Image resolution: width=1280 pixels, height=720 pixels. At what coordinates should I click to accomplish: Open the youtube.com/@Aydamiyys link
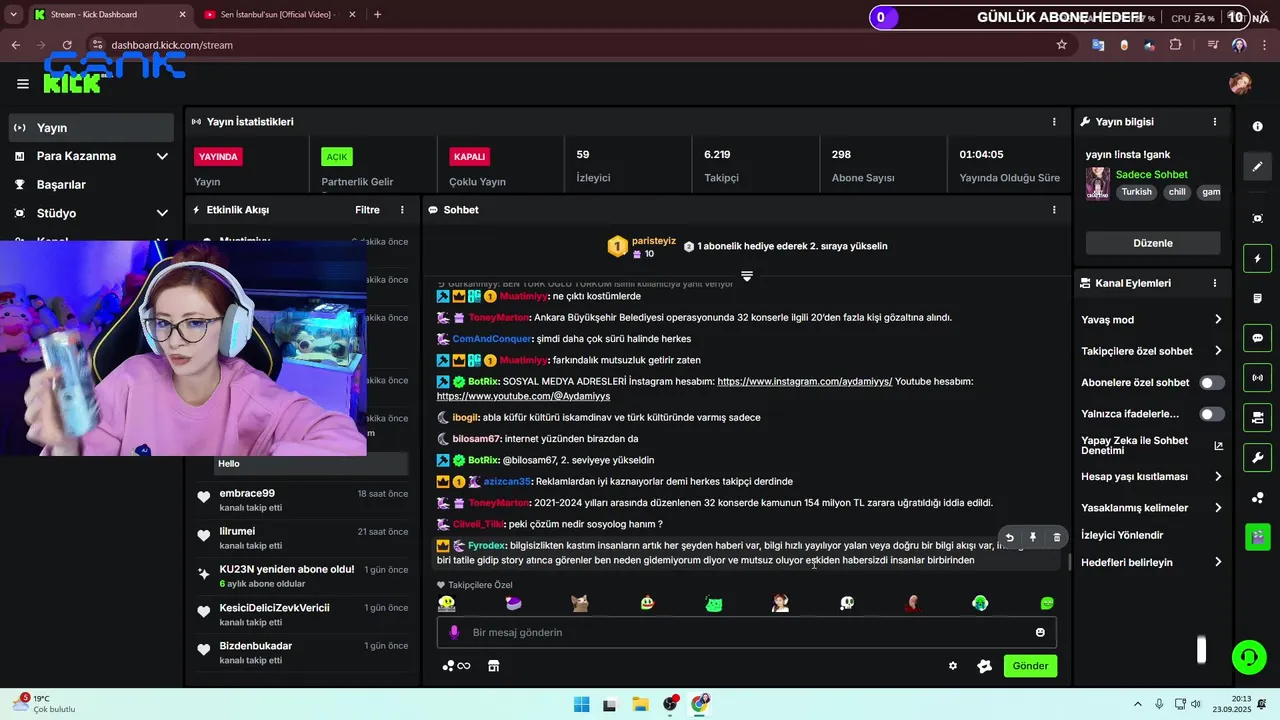pos(523,396)
